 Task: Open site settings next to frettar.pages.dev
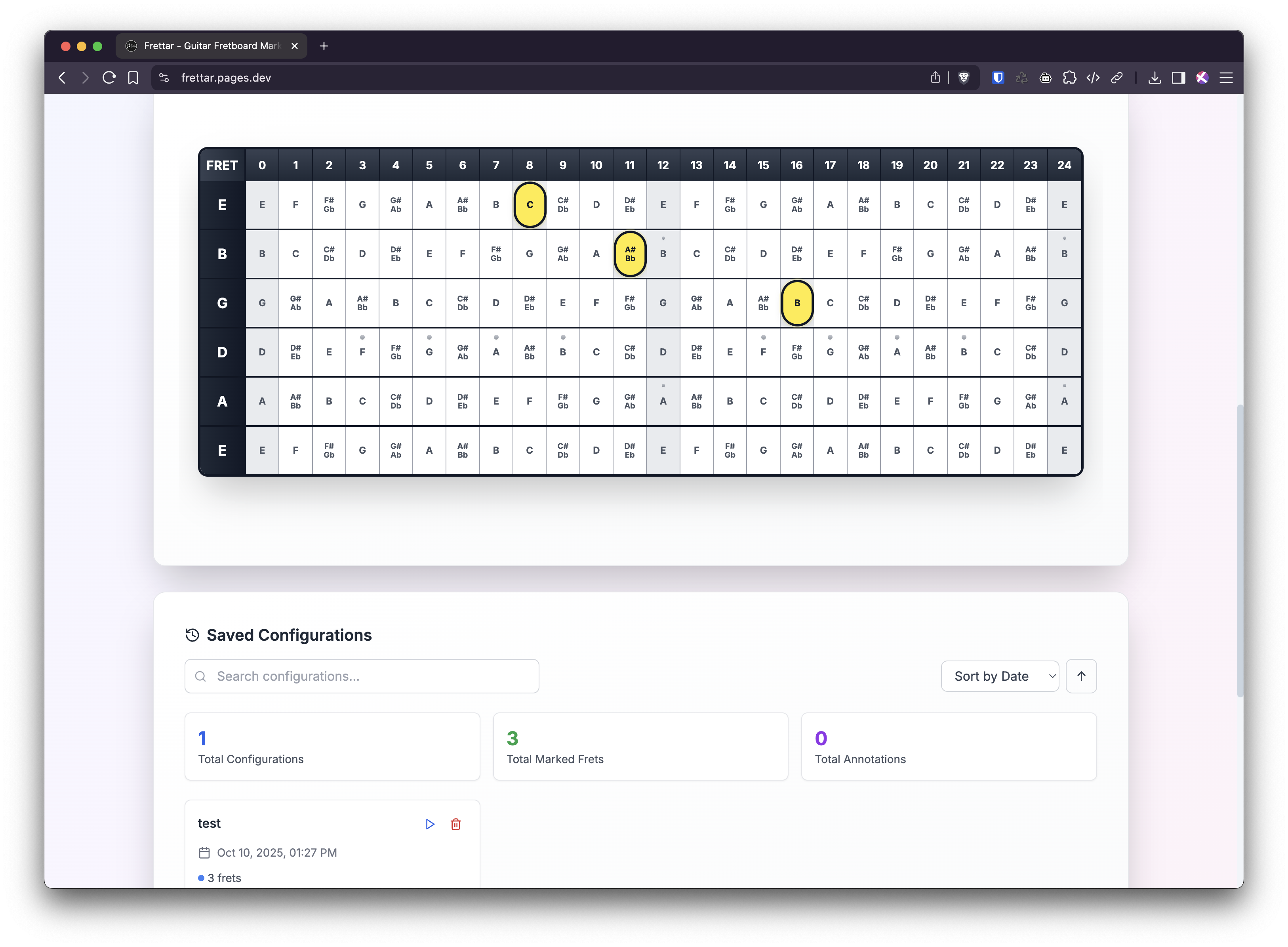(164, 77)
